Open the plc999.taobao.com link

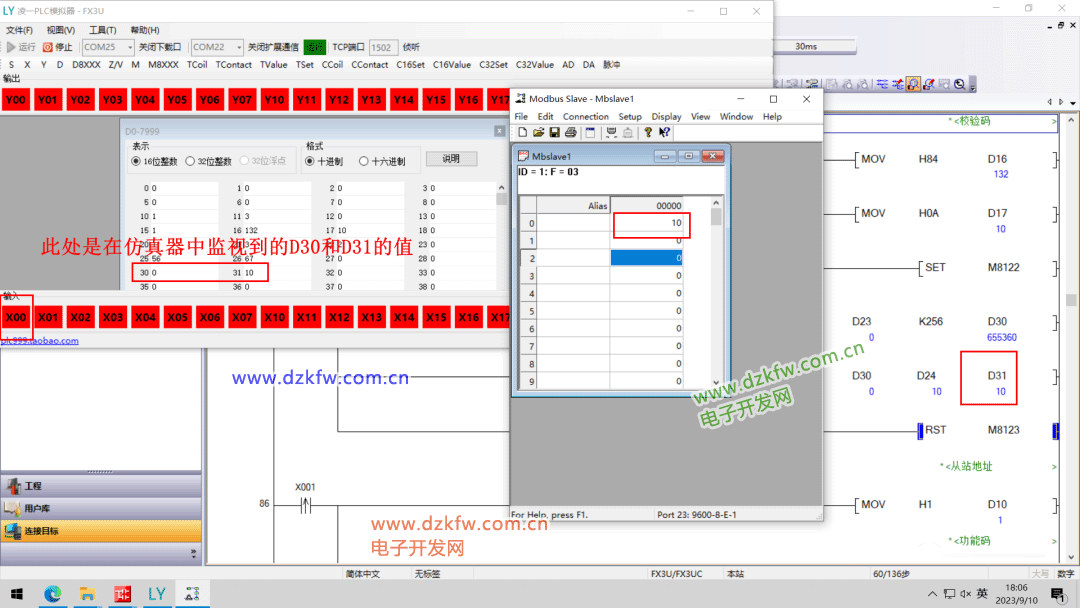40,341
